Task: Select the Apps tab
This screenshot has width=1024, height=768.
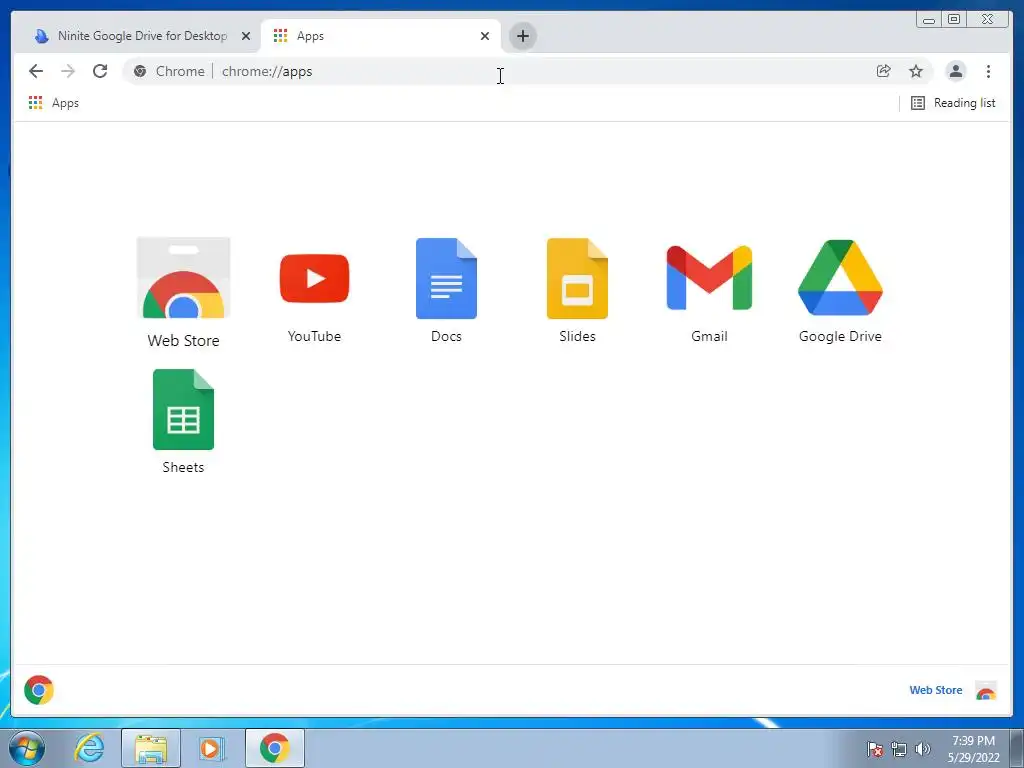Action: pos(381,36)
